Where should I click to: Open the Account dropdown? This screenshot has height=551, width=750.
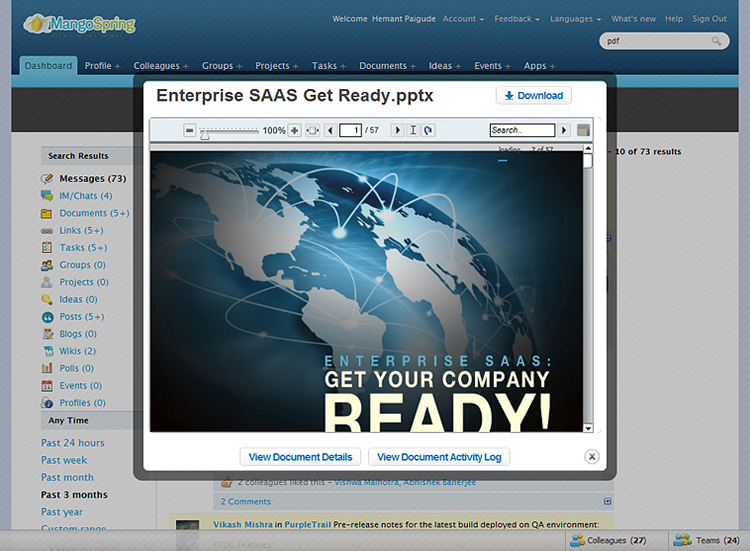(x=463, y=19)
